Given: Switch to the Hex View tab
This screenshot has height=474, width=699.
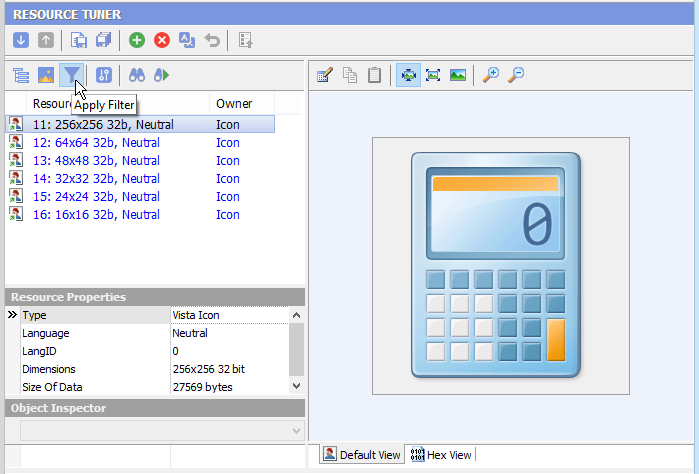Looking at the screenshot, I should point(441,455).
